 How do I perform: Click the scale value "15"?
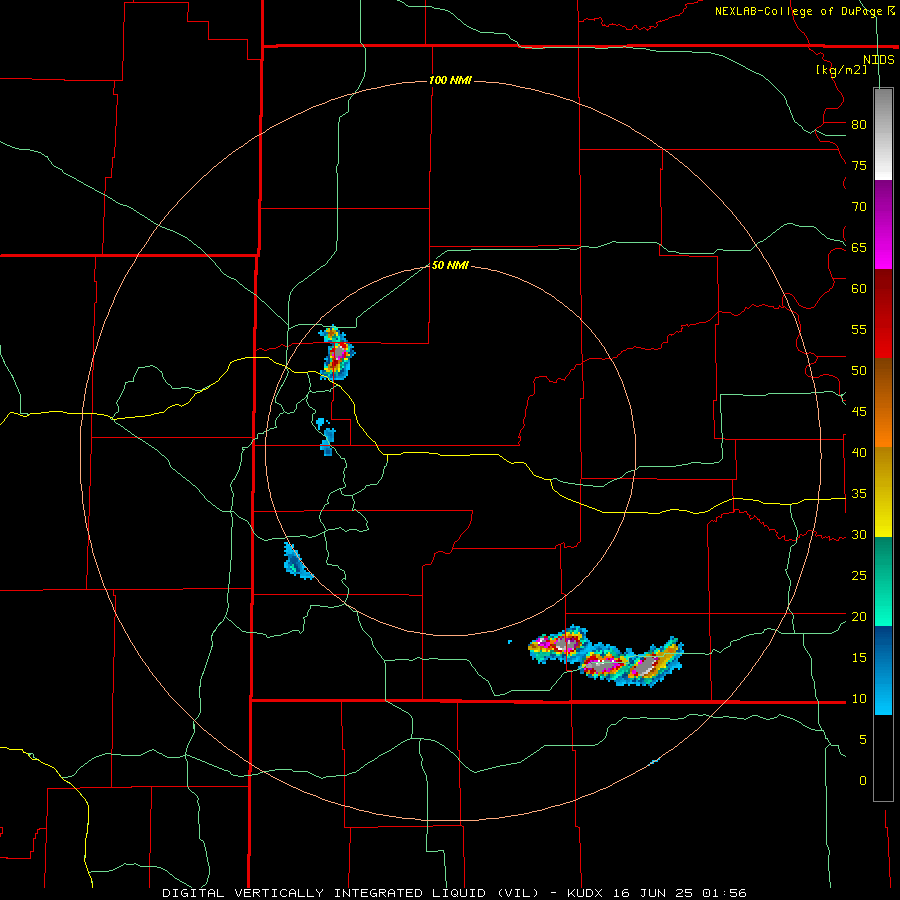[x=859, y=658]
